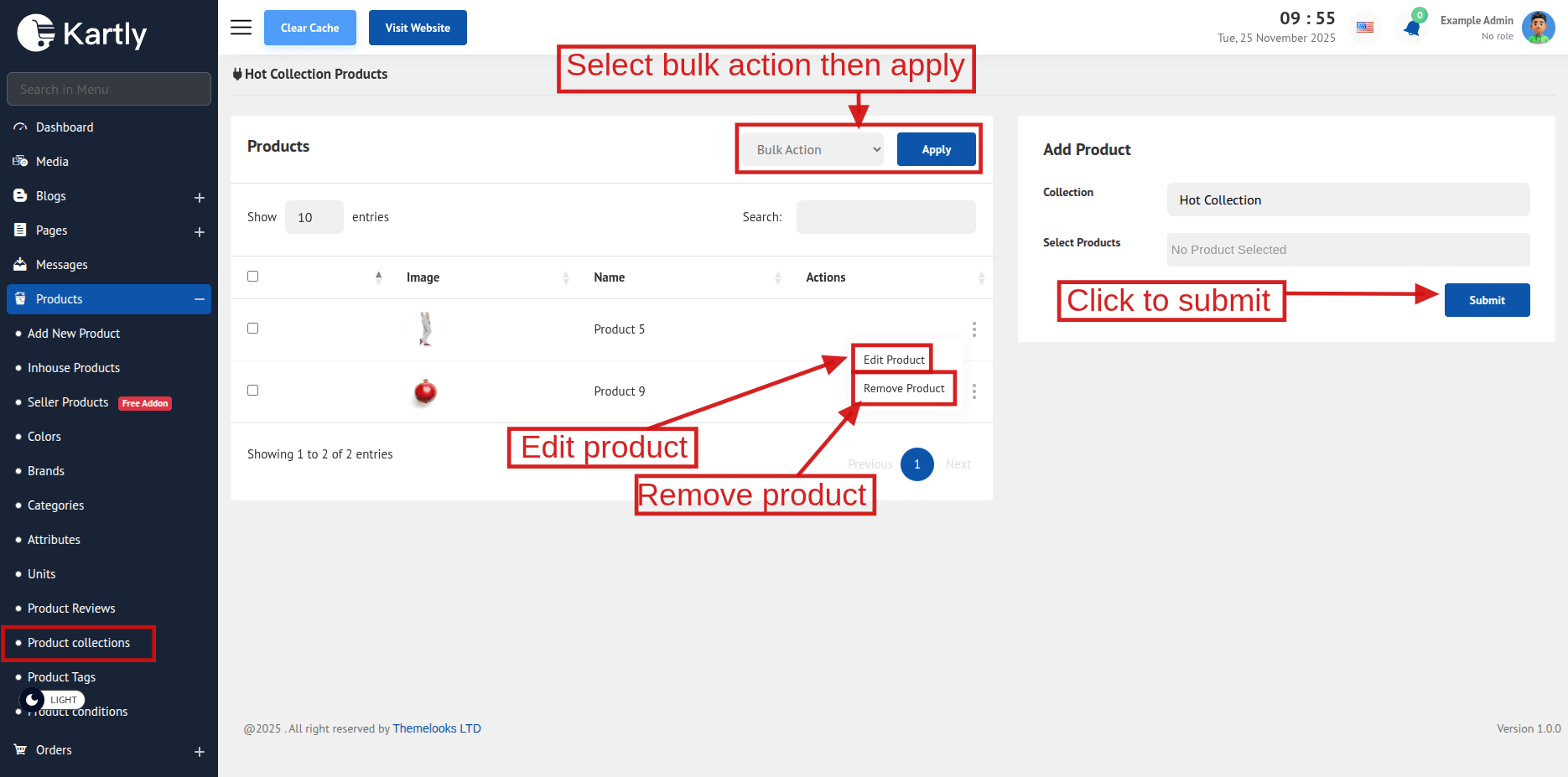The width and height of the screenshot is (1568, 777).
Task: Open the notification bell icon
Action: coord(1412,28)
